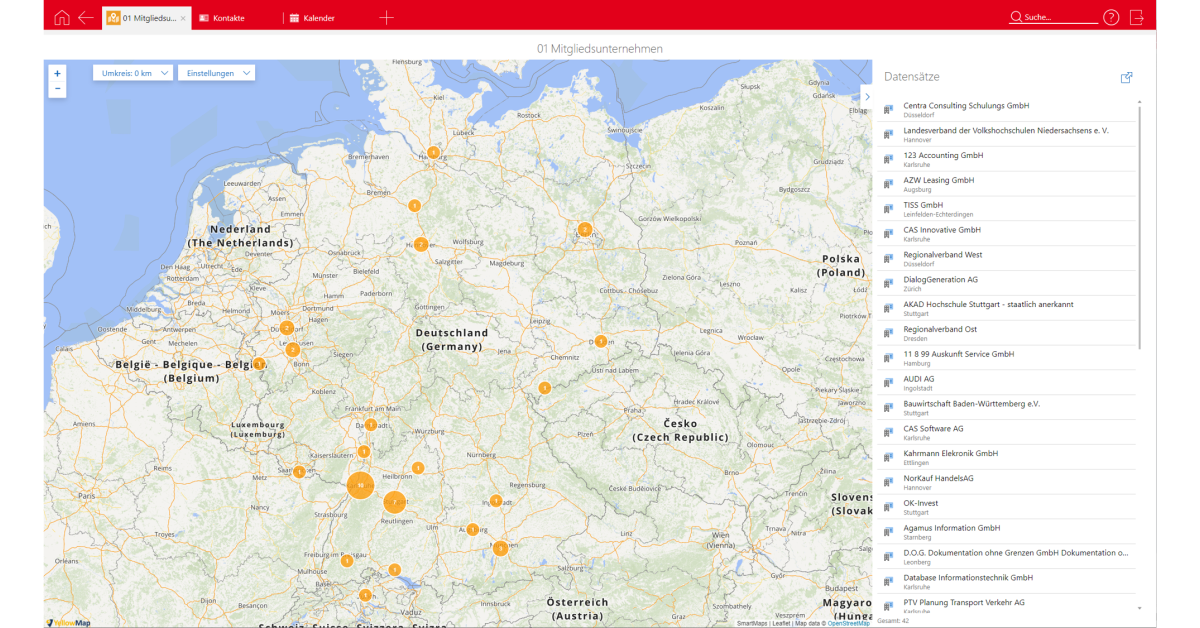The width and height of the screenshot is (1200, 628).
Task: Click the cluster marker over Berlin
Action: coord(585,230)
